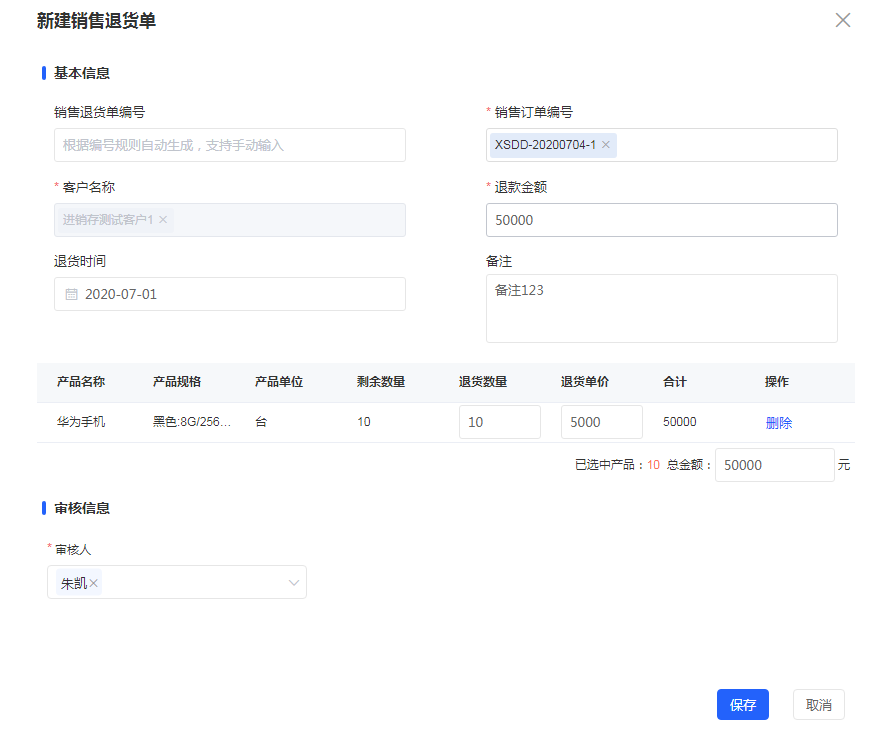Click the 剩余数量 column header
This screenshot has height=730, width=872.
pos(381,381)
